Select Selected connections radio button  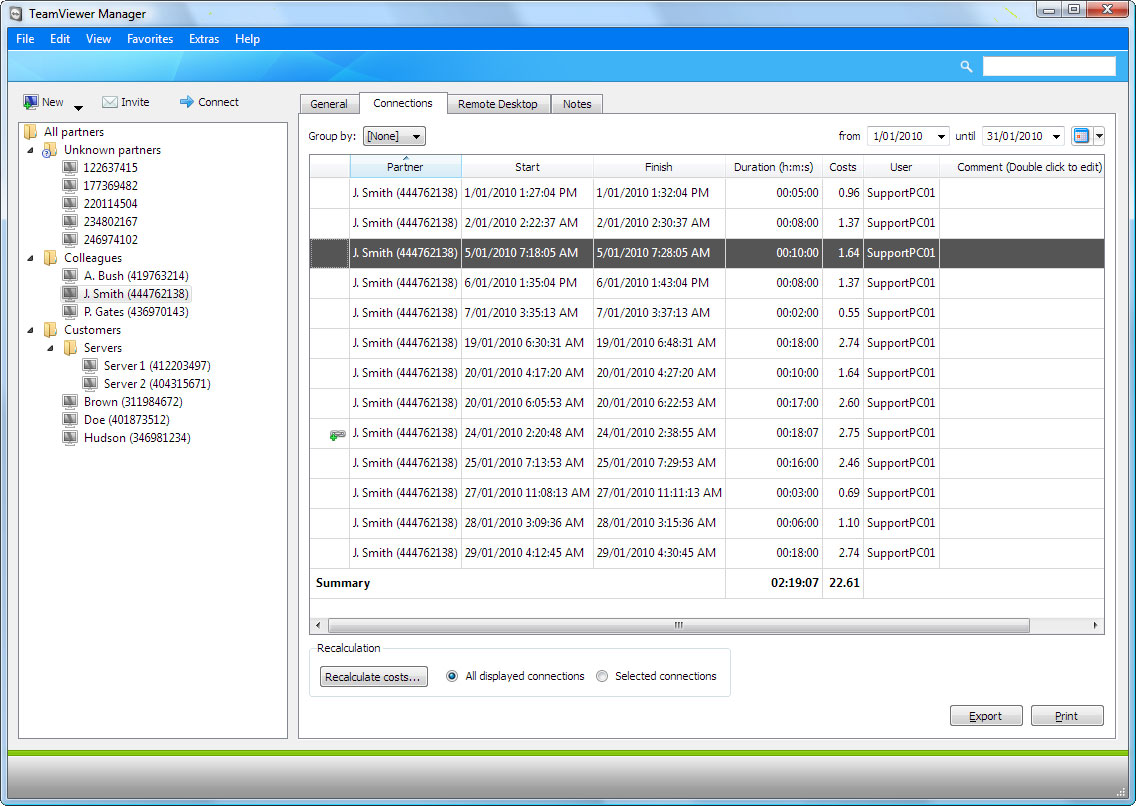click(601, 676)
